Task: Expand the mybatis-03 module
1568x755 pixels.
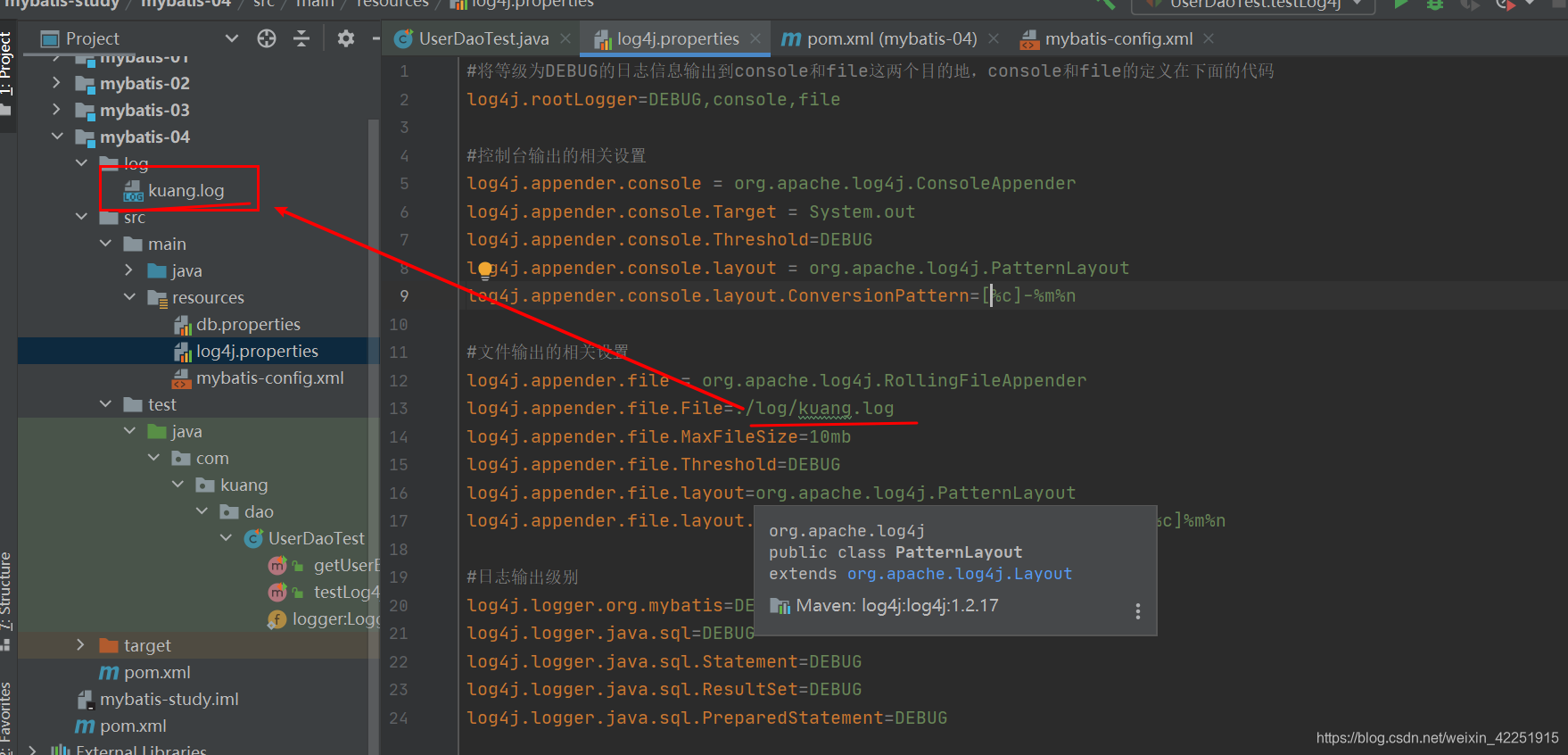Action: (57, 110)
